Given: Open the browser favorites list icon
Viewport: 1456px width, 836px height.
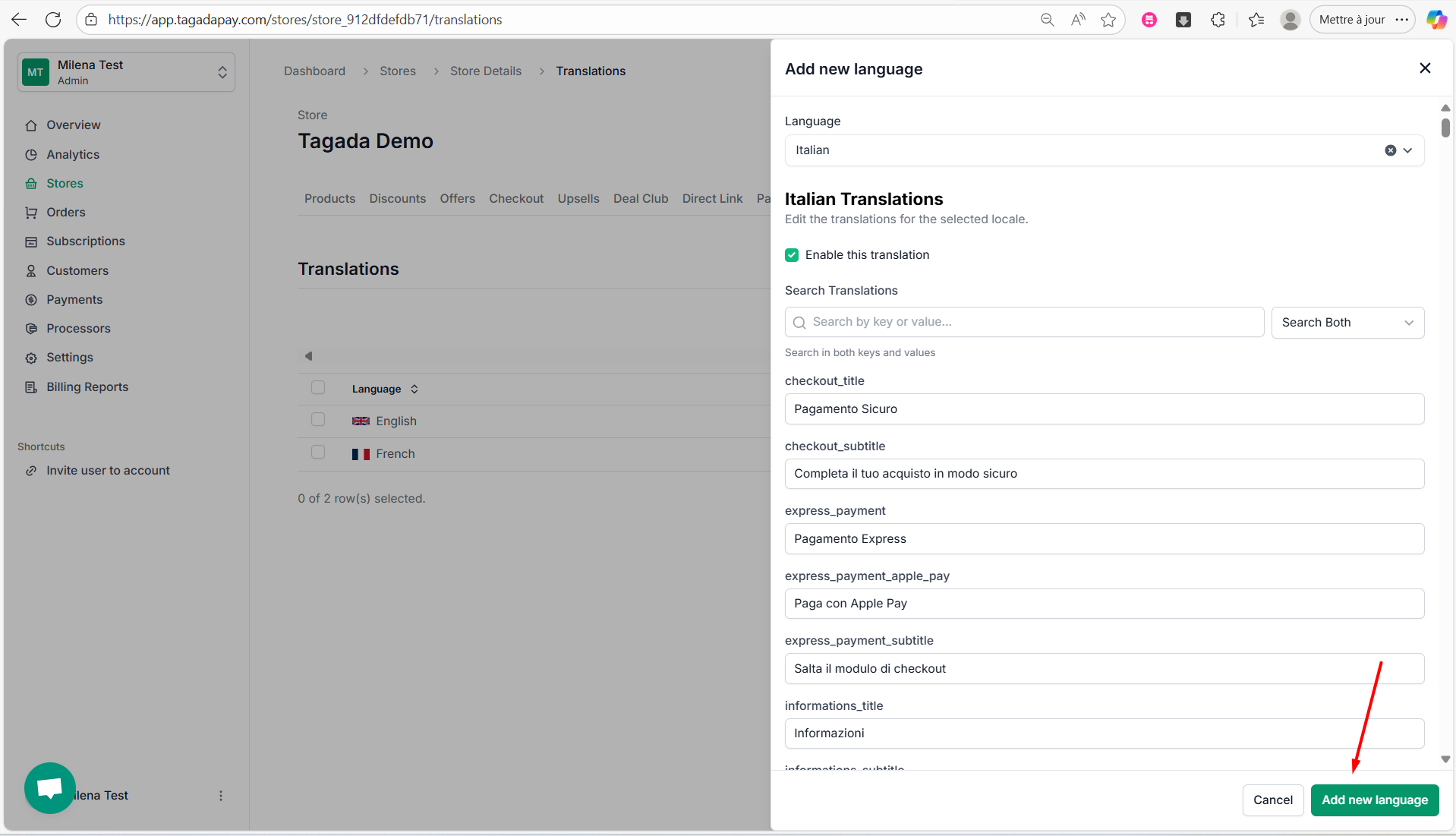Looking at the screenshot, I should pos(1256,20).
